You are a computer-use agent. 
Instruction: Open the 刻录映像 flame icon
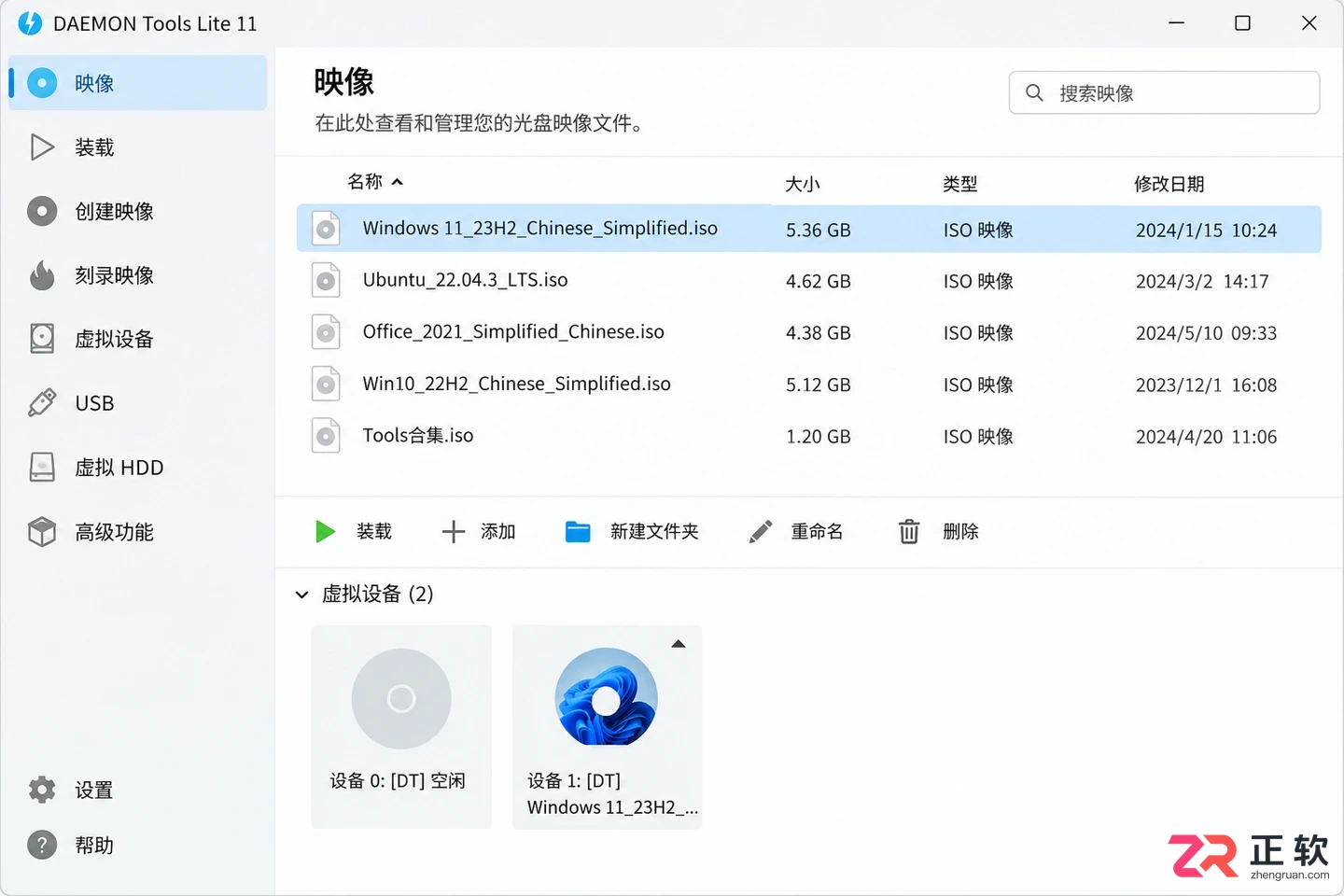pos(42,275)
